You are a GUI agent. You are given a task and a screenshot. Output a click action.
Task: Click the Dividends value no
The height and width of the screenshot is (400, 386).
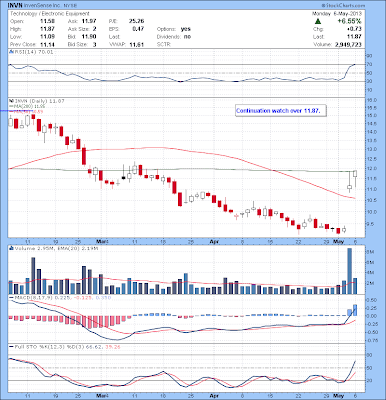click(x=187, y=36)
